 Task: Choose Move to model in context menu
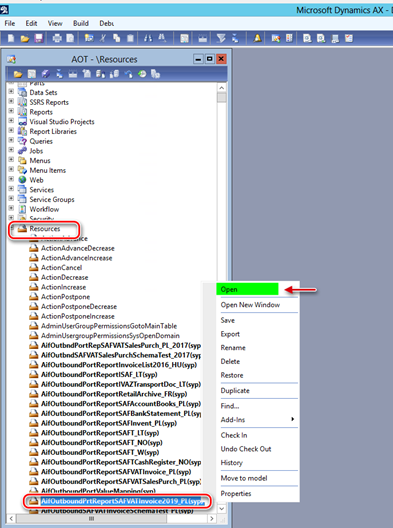pos(244,478)
